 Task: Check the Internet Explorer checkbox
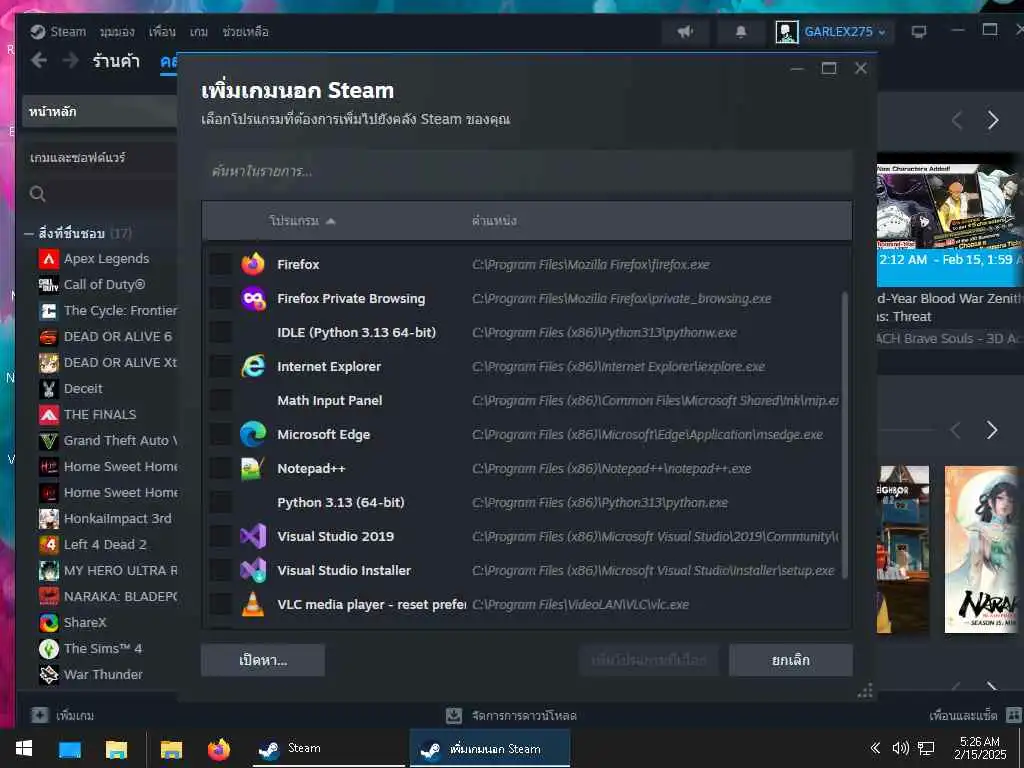click(x=220, y=366)
